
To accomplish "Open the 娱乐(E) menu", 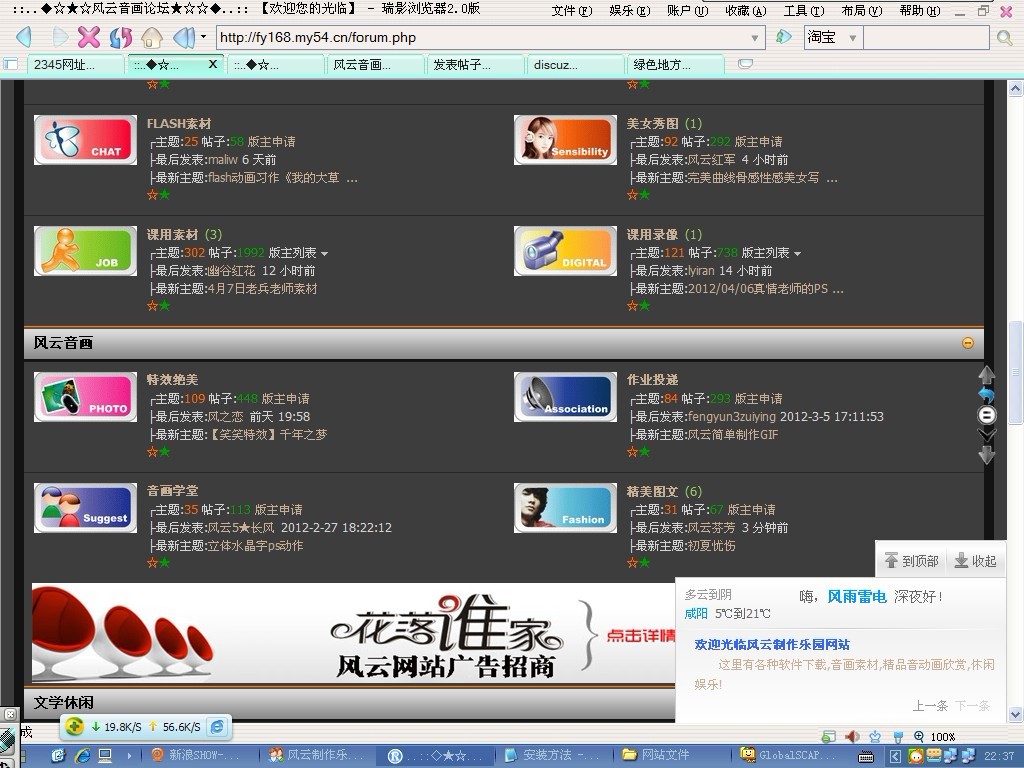I will (x=630, y=10).
